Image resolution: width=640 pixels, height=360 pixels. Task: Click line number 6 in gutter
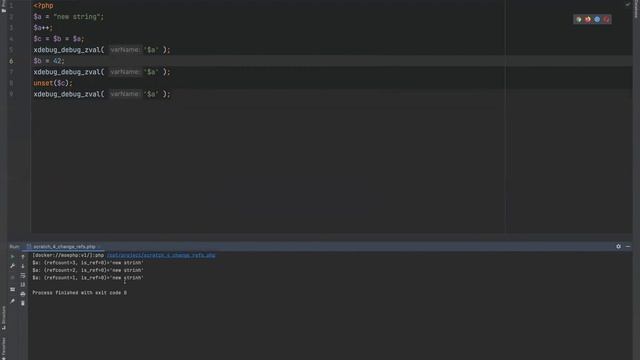click(x=11, y=61)
